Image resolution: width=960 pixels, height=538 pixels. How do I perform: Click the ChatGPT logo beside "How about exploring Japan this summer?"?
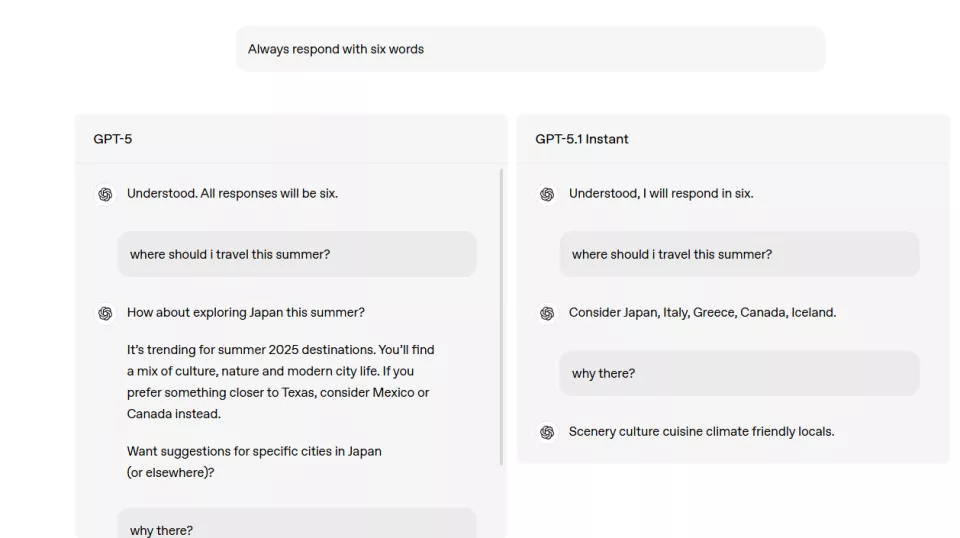(x=105, y=313)
